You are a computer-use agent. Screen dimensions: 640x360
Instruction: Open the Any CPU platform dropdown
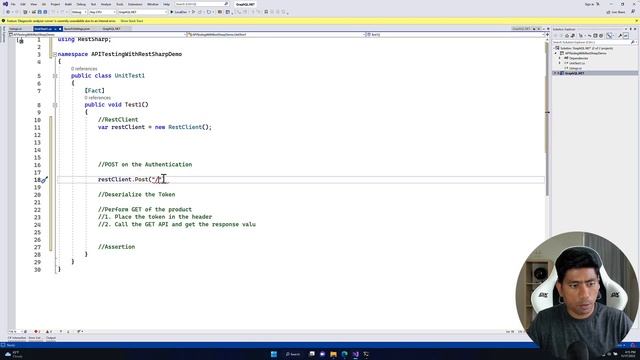(x=102, y=12)
